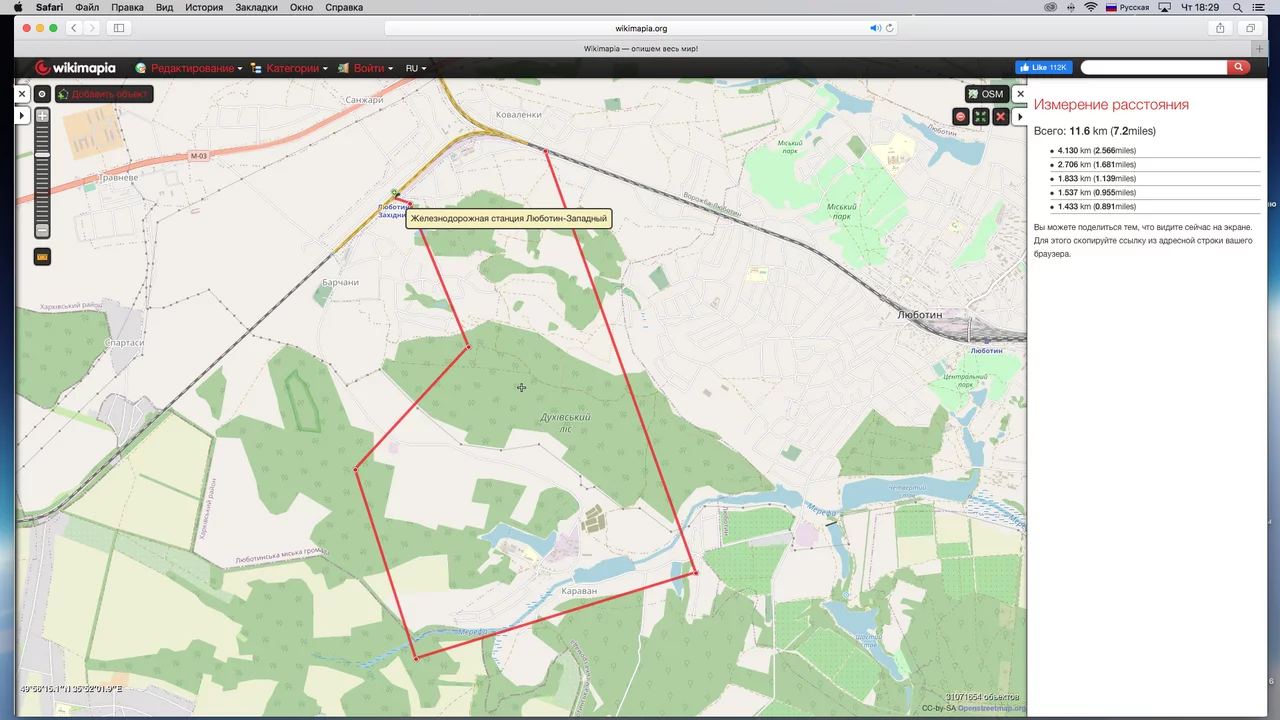This screenshot has width=1280, height=720.
Task: Click the Время clock Чт 18:29
Action: tap(1200, 7)
